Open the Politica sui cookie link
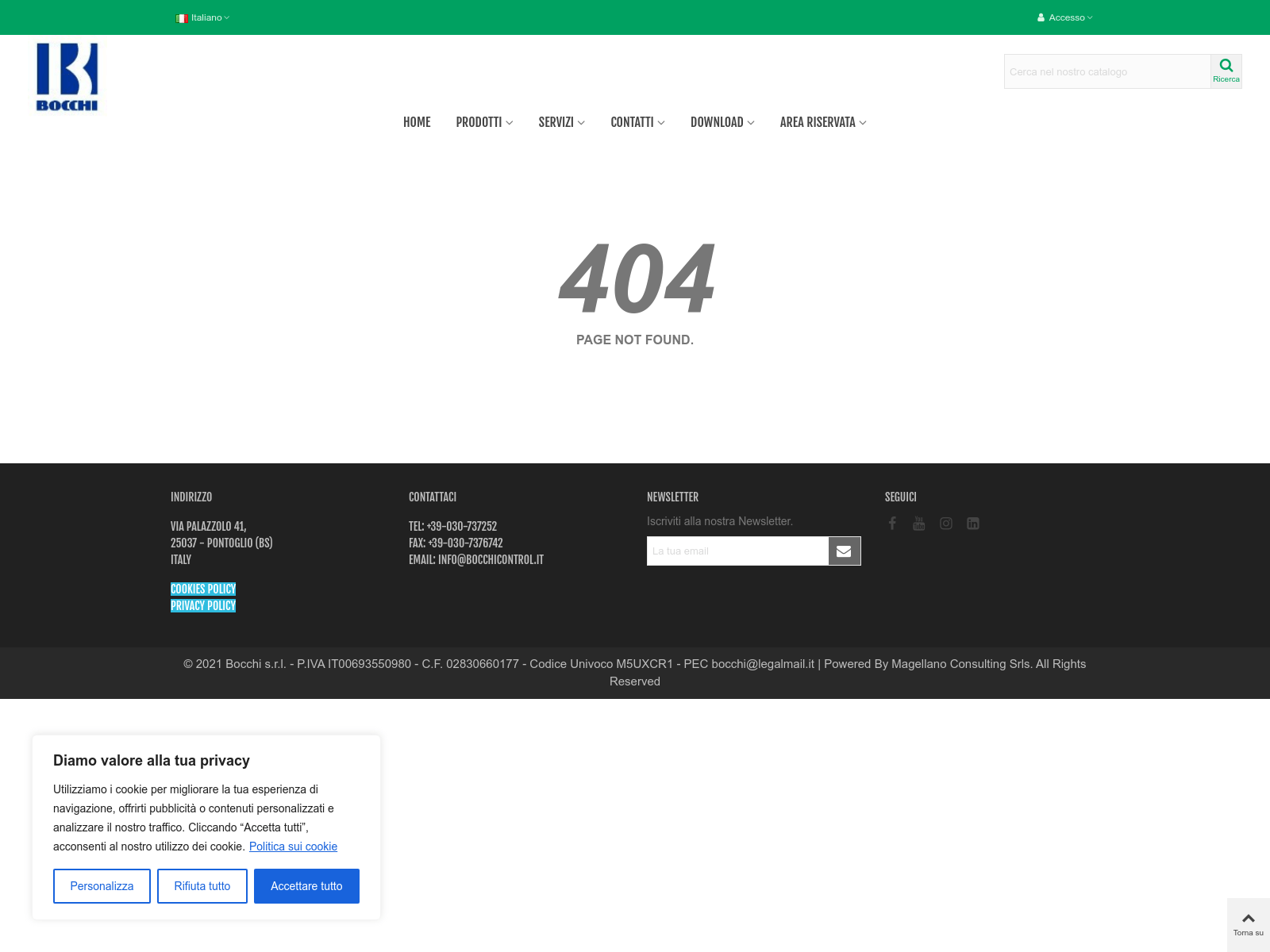The image size is (1270, 952). click(x=293, y=846)
